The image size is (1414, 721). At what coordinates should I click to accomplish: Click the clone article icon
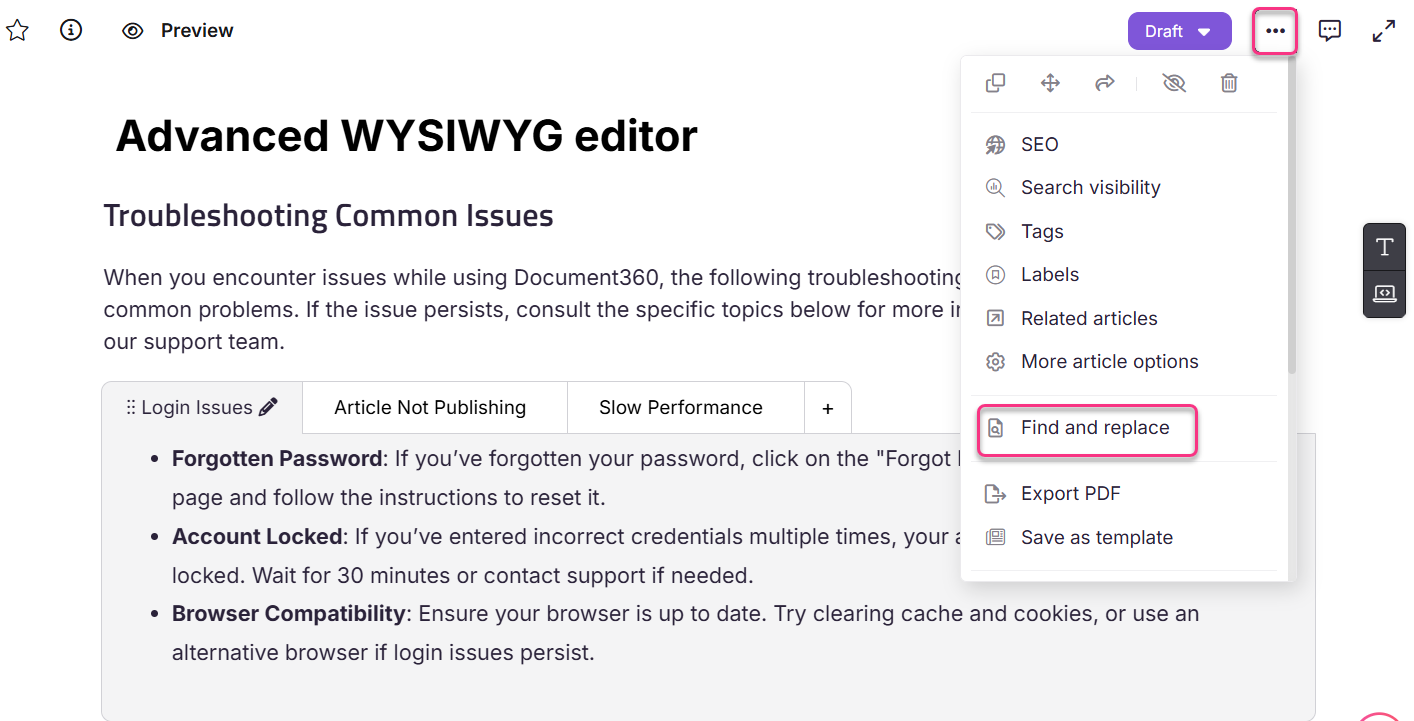coord(995,83)
